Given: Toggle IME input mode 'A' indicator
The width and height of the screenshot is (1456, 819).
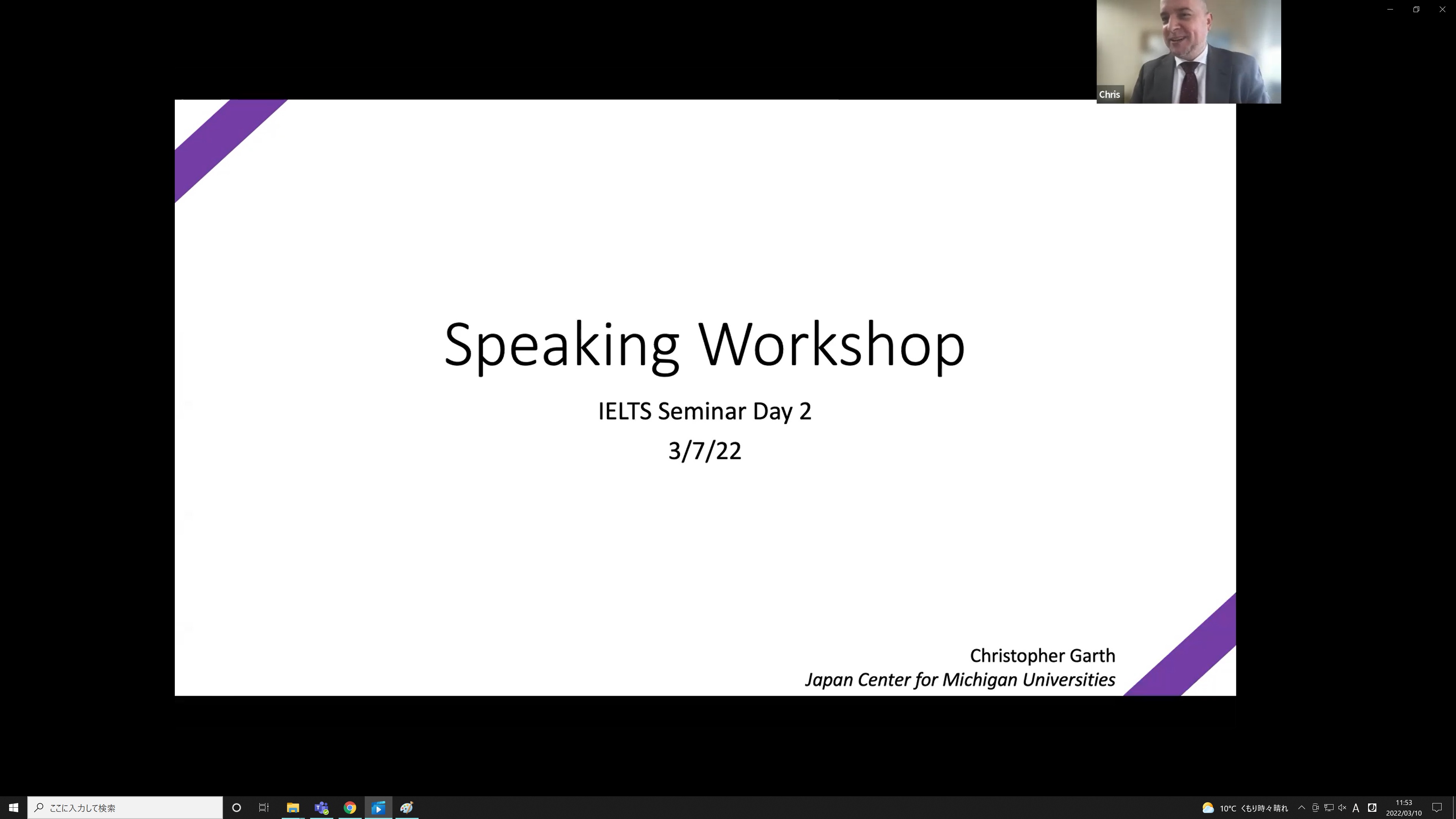Looking at the screenshot, I should point(1356,808).
